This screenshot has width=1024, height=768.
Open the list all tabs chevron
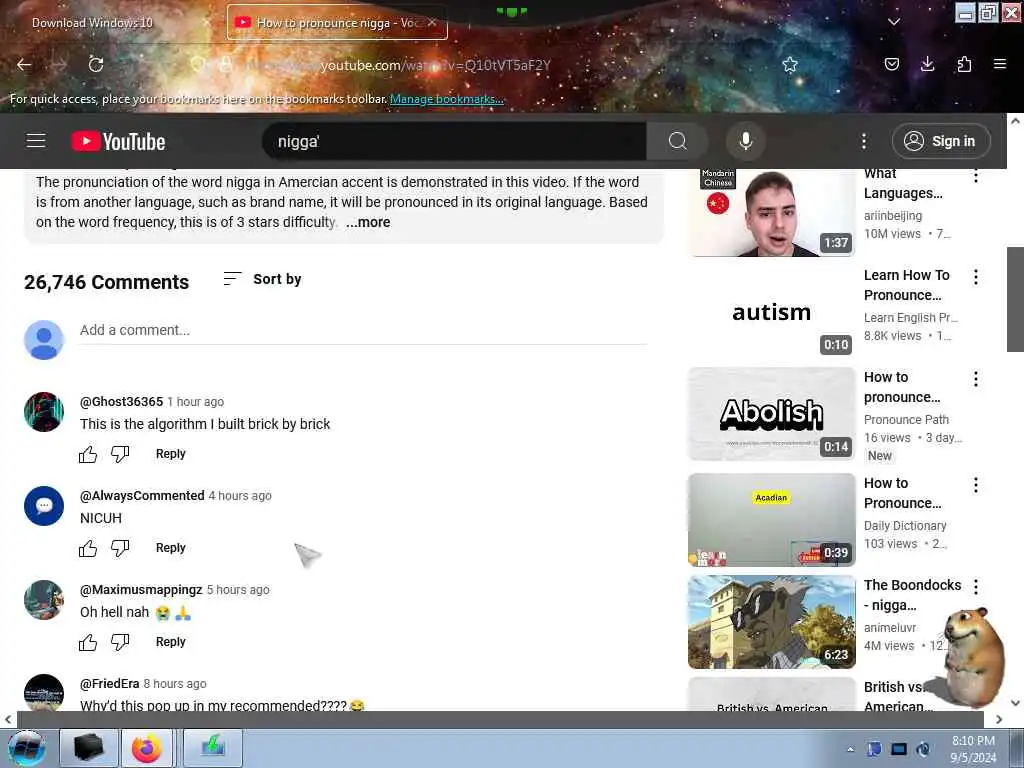click(894, 22)
